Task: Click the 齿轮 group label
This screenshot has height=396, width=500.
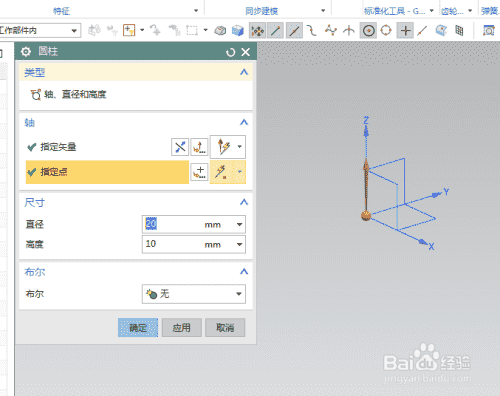Action: pos(452,11)
